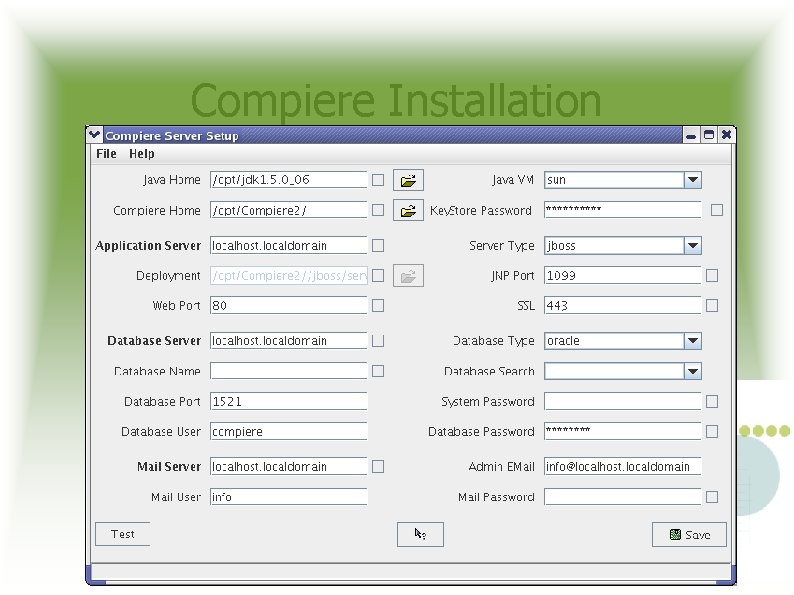
Task: Toggle checkbox next to Java Home field
Action: tap(378, 180)
